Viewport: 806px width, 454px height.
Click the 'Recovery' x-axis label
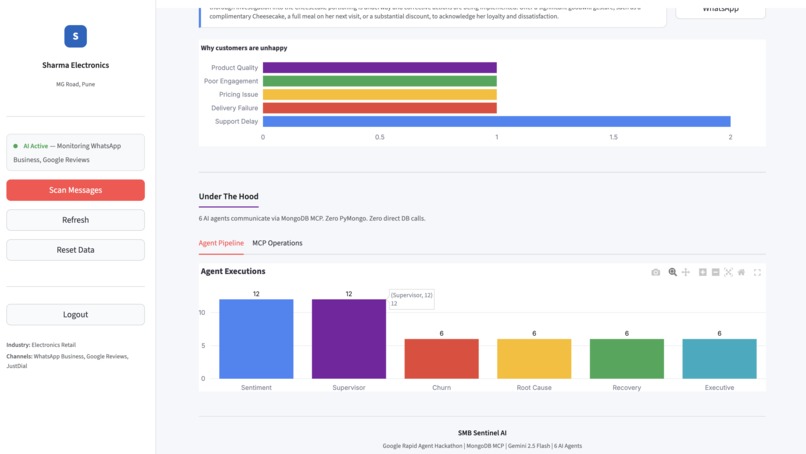(x=627, y=388)
